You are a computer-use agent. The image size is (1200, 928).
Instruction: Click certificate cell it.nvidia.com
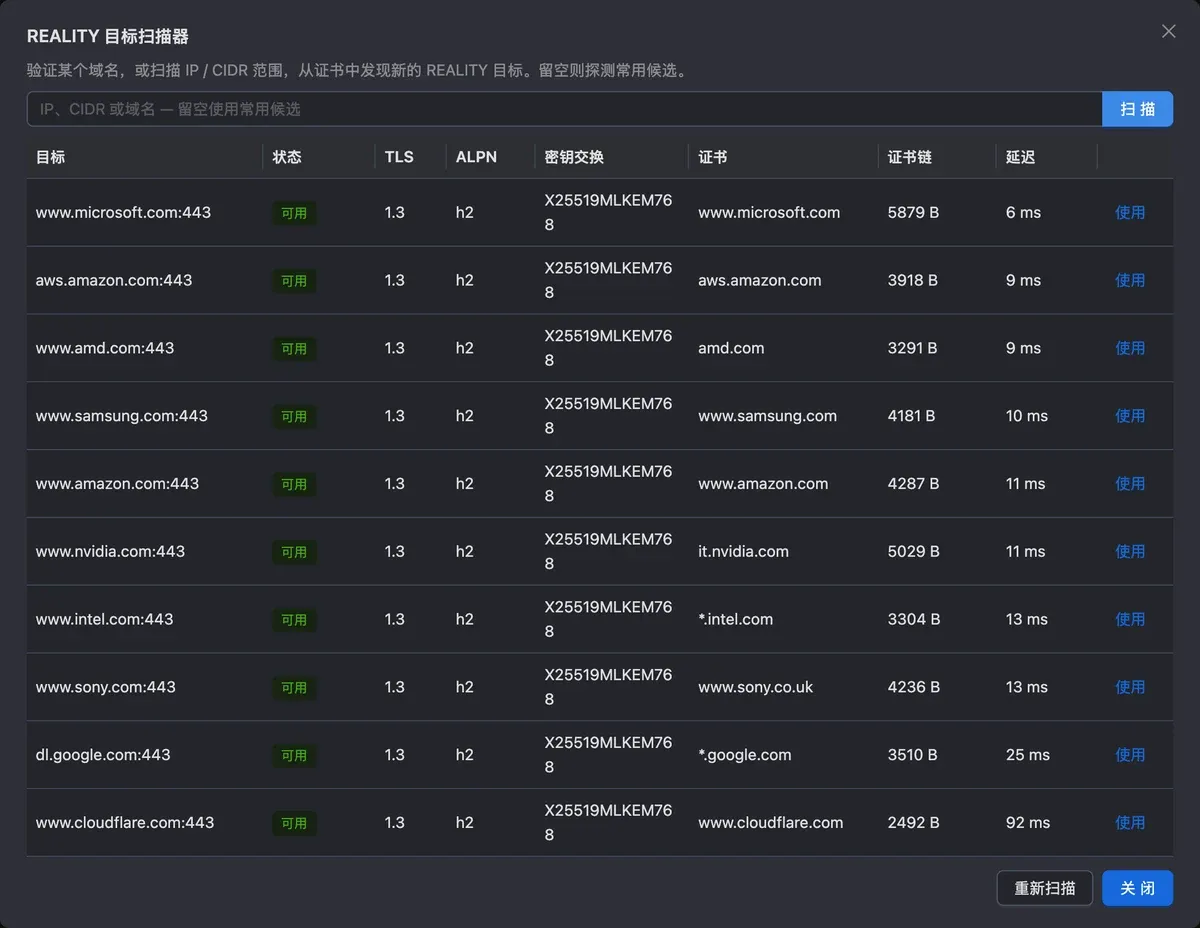pyautogui.click(x=743, y=551)
